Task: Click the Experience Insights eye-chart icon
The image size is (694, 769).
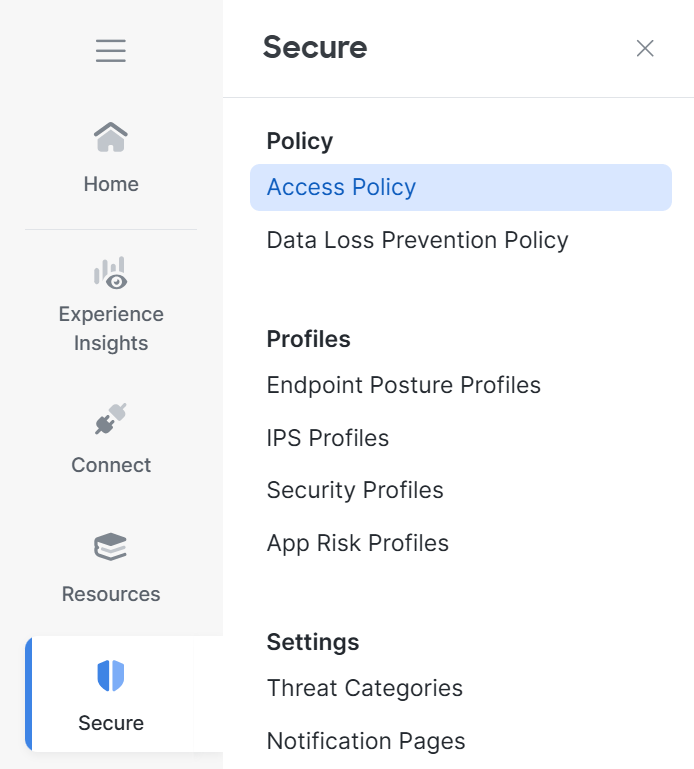Action: (111, 273)
